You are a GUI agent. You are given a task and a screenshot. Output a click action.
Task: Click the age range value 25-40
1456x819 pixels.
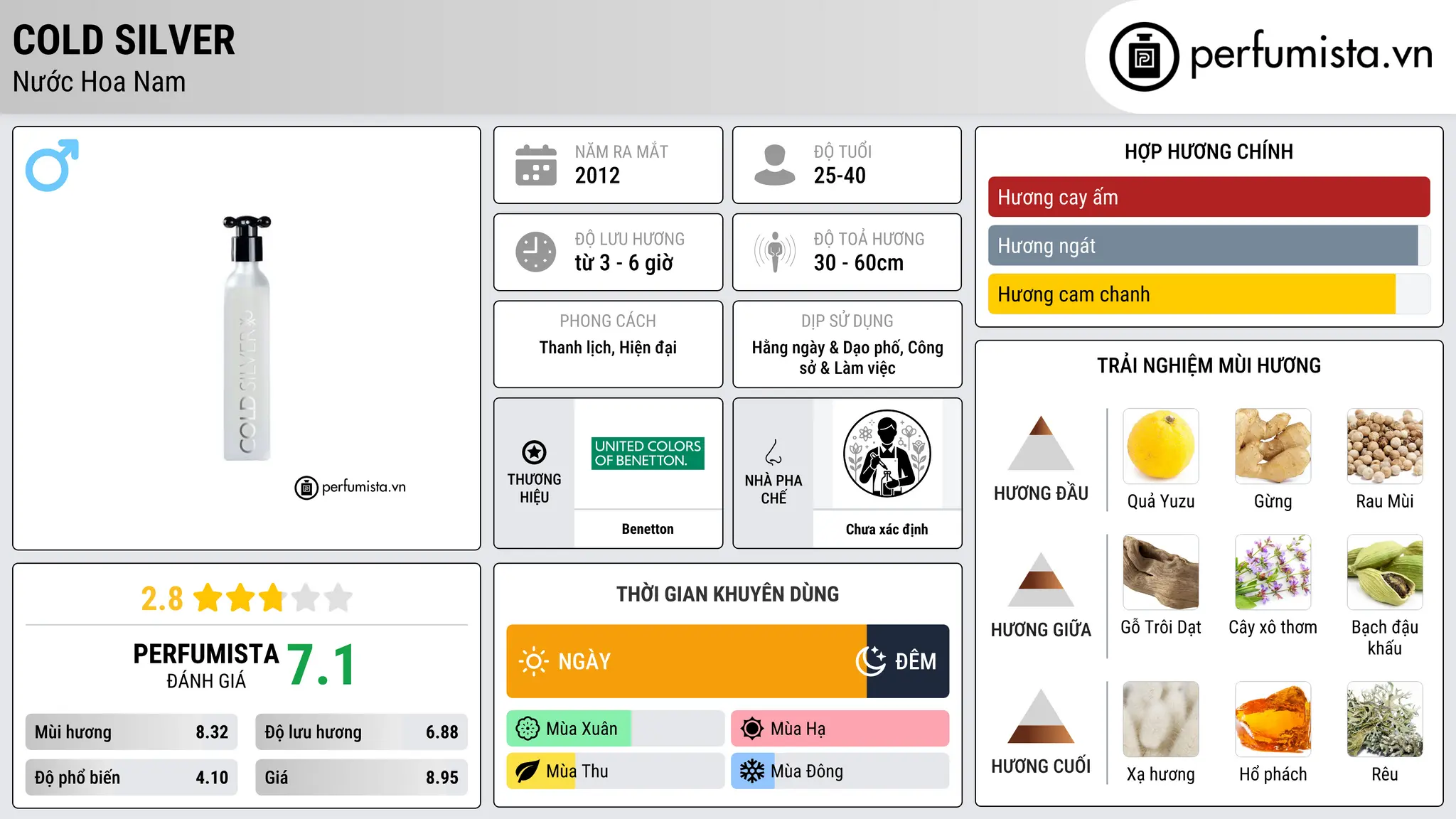tap(840, 176)
